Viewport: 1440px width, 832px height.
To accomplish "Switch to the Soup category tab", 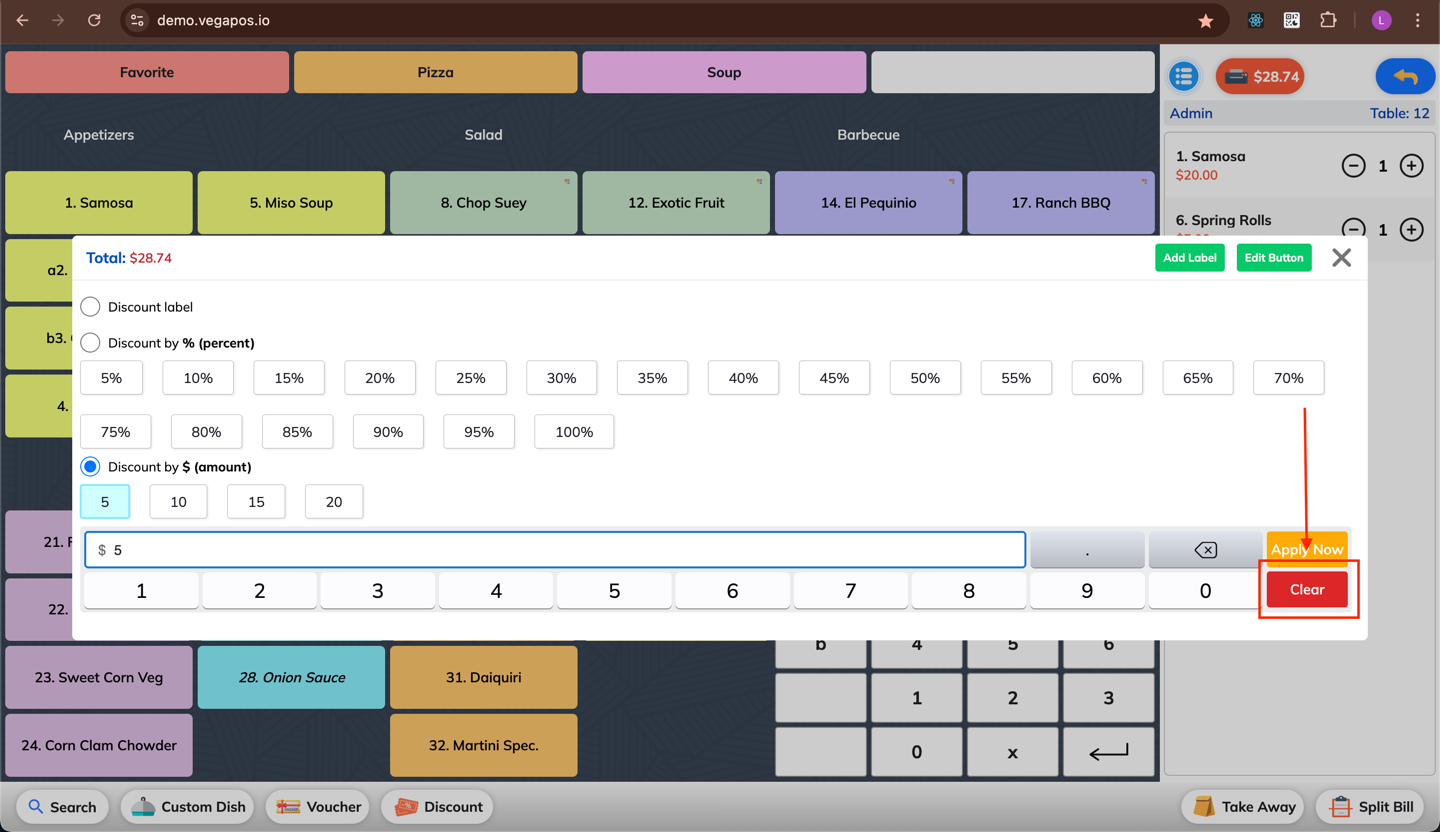I will click(x=724, y=72).
